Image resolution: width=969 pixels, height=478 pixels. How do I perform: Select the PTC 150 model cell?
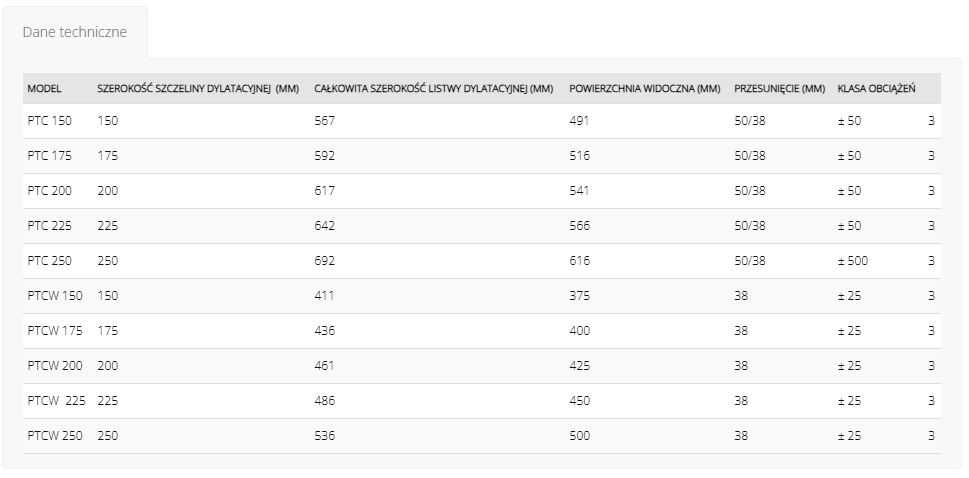click(x=49, y=121)
